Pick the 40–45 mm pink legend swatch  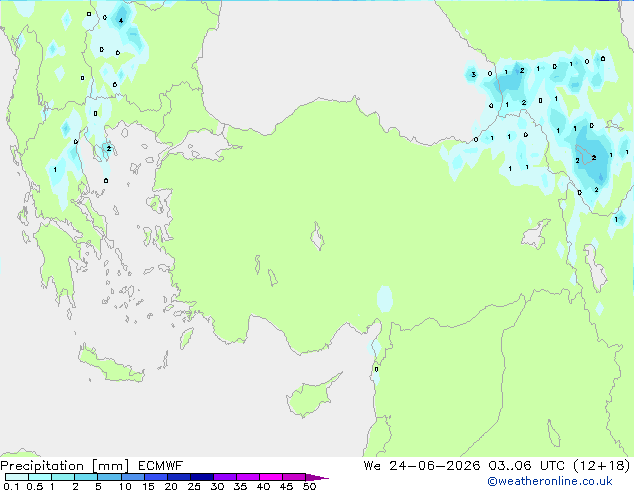[x=271, y=477]
